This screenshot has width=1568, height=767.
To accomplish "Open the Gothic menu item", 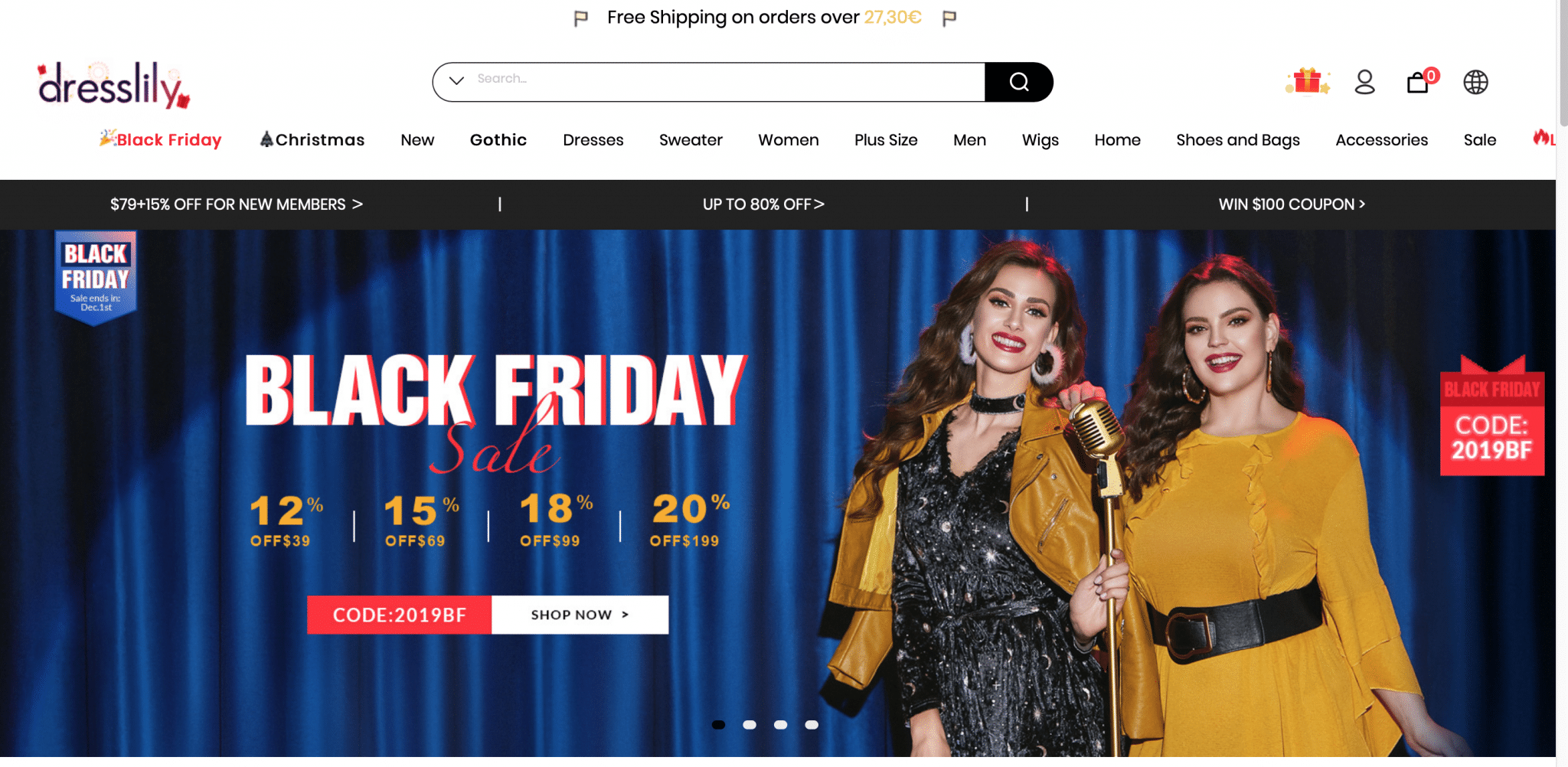I will (498, 140).
